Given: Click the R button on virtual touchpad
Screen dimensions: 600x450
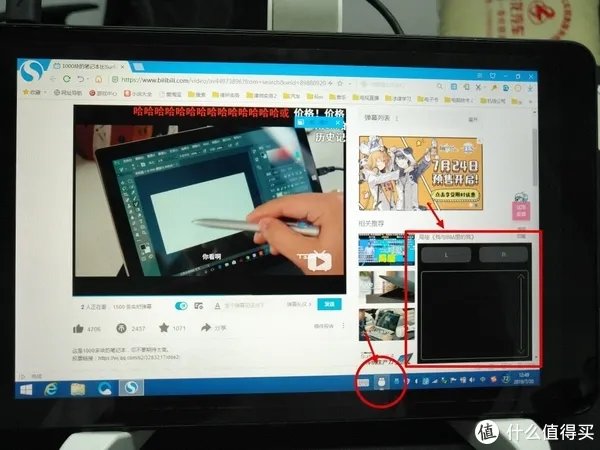Looking at the screenshot, I should click(504, 254).
